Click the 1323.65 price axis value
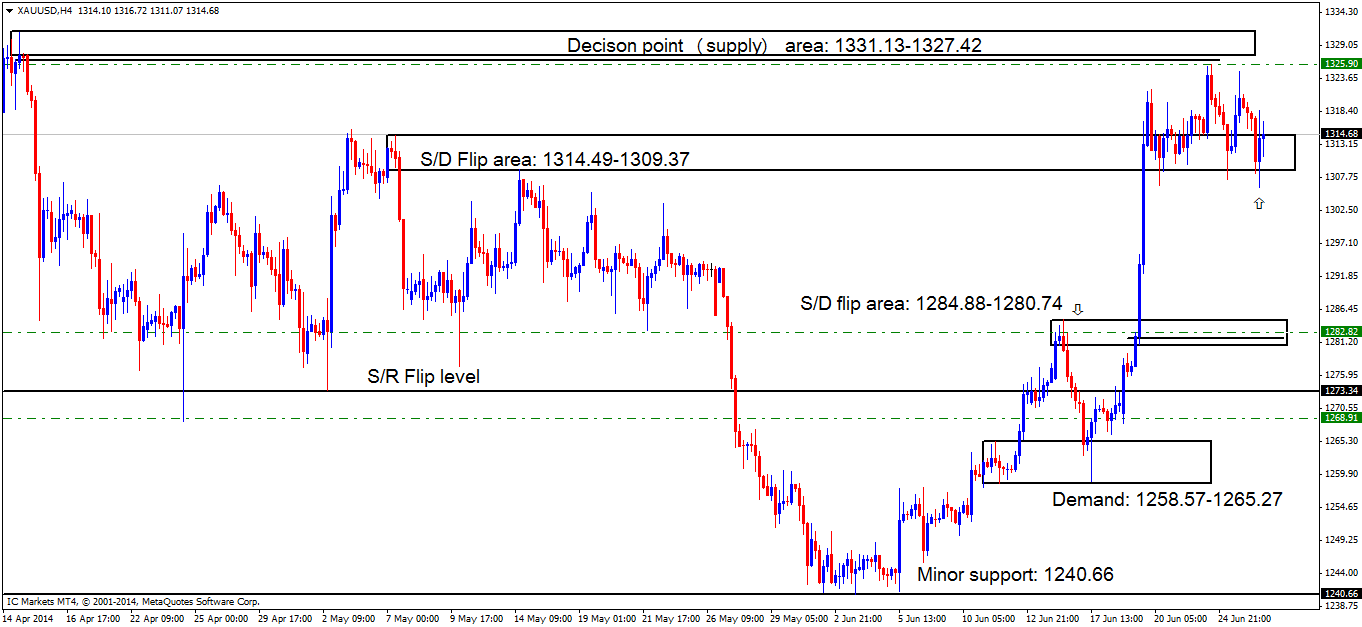The image size is (1362, 627). (x=1339, y=78)
